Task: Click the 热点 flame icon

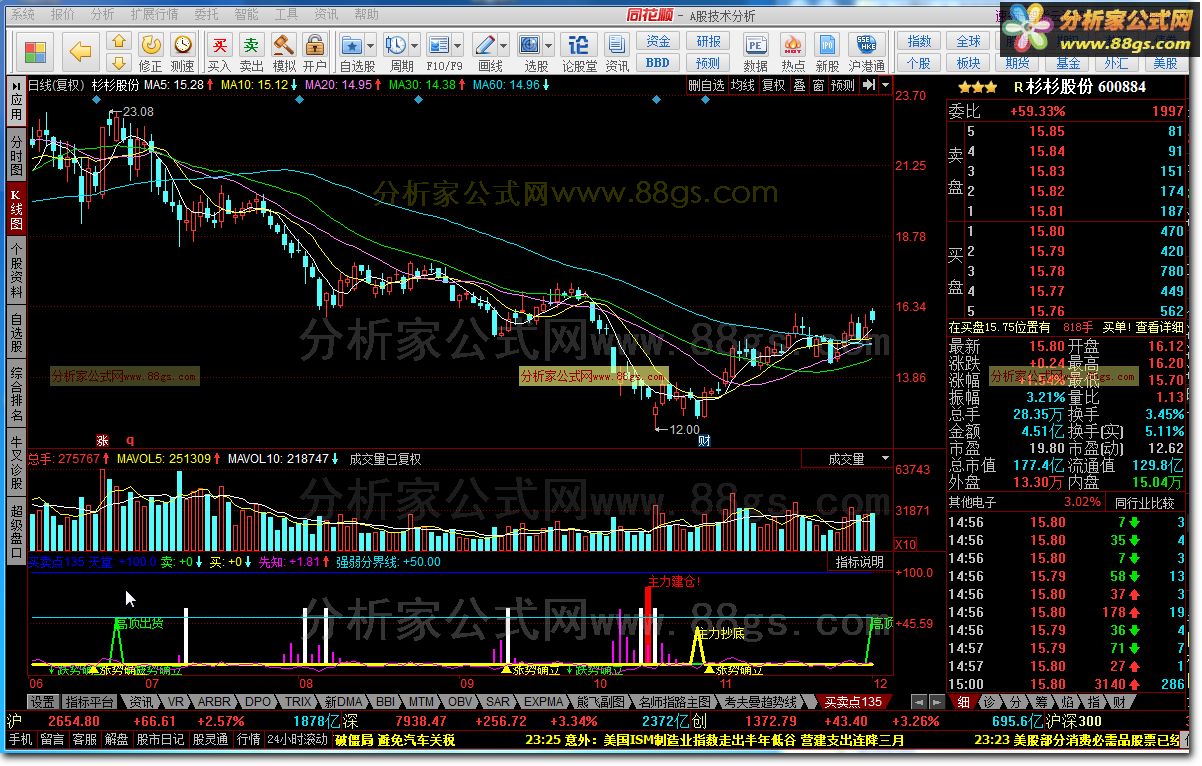Action: point(793,51)
